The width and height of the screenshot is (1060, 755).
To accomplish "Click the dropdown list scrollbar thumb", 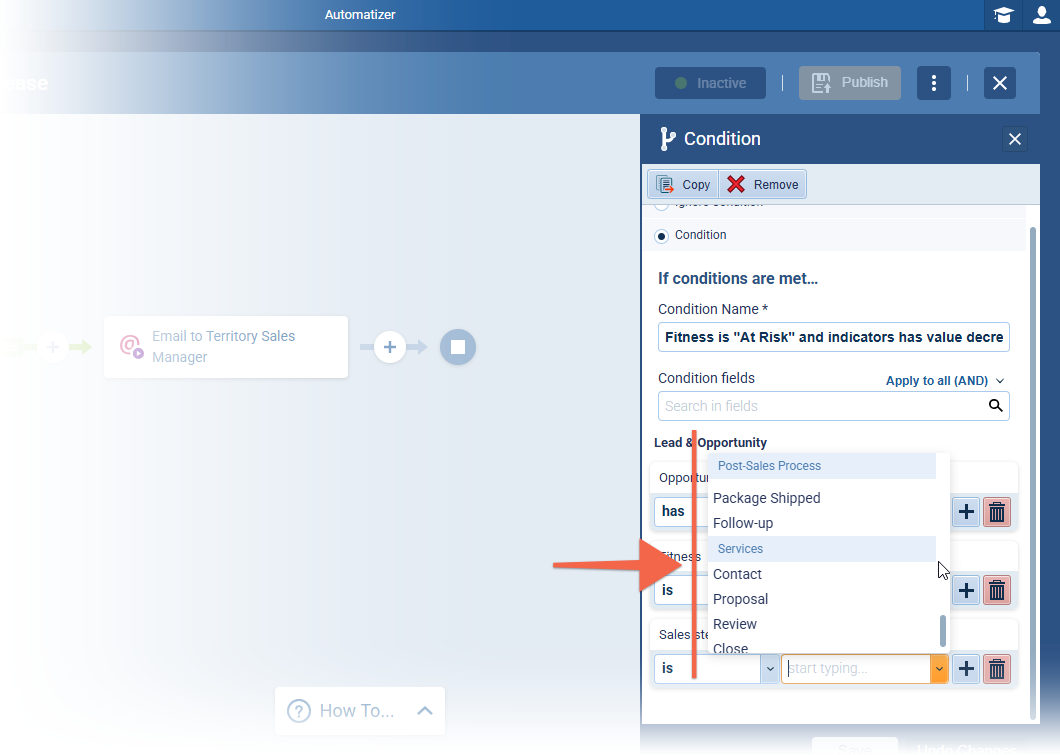I will (942, 630).
